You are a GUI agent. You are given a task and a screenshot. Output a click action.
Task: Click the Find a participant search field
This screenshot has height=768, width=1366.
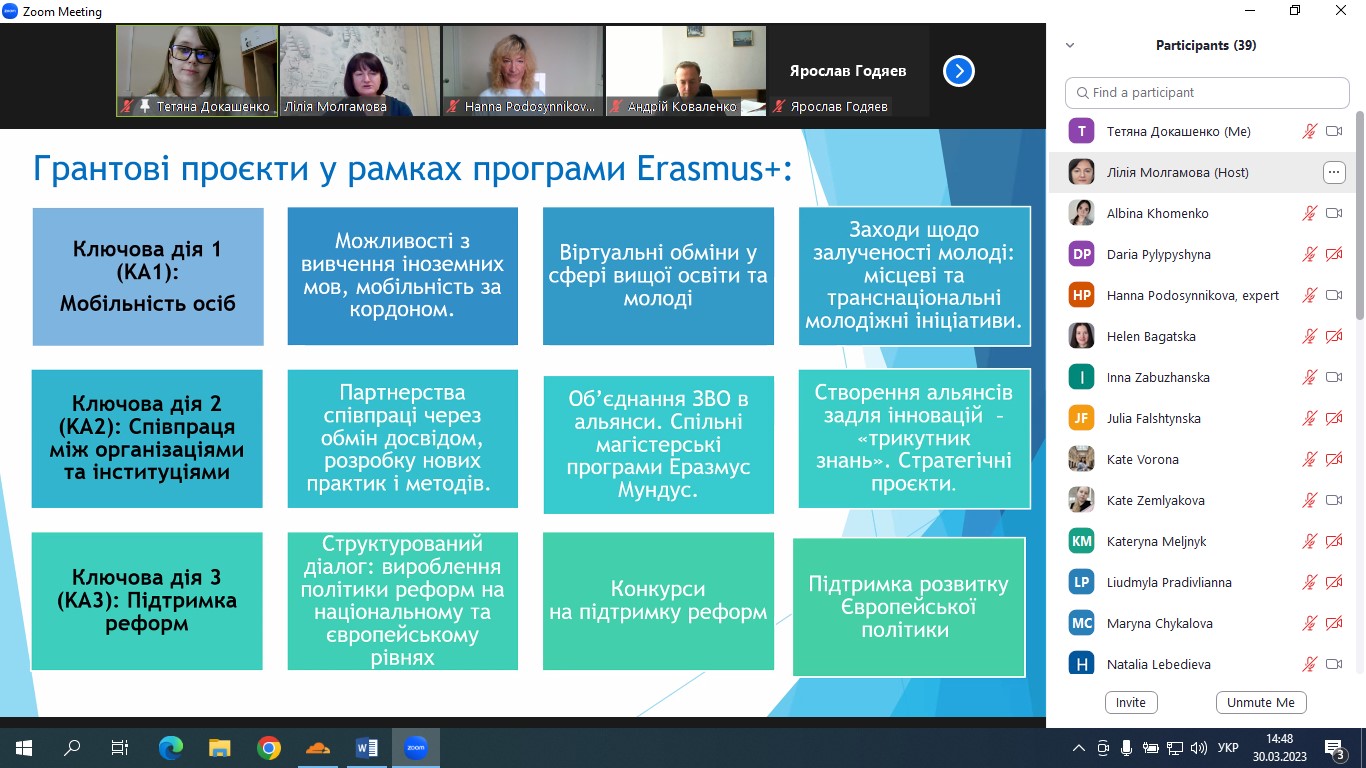point(1207,92)
